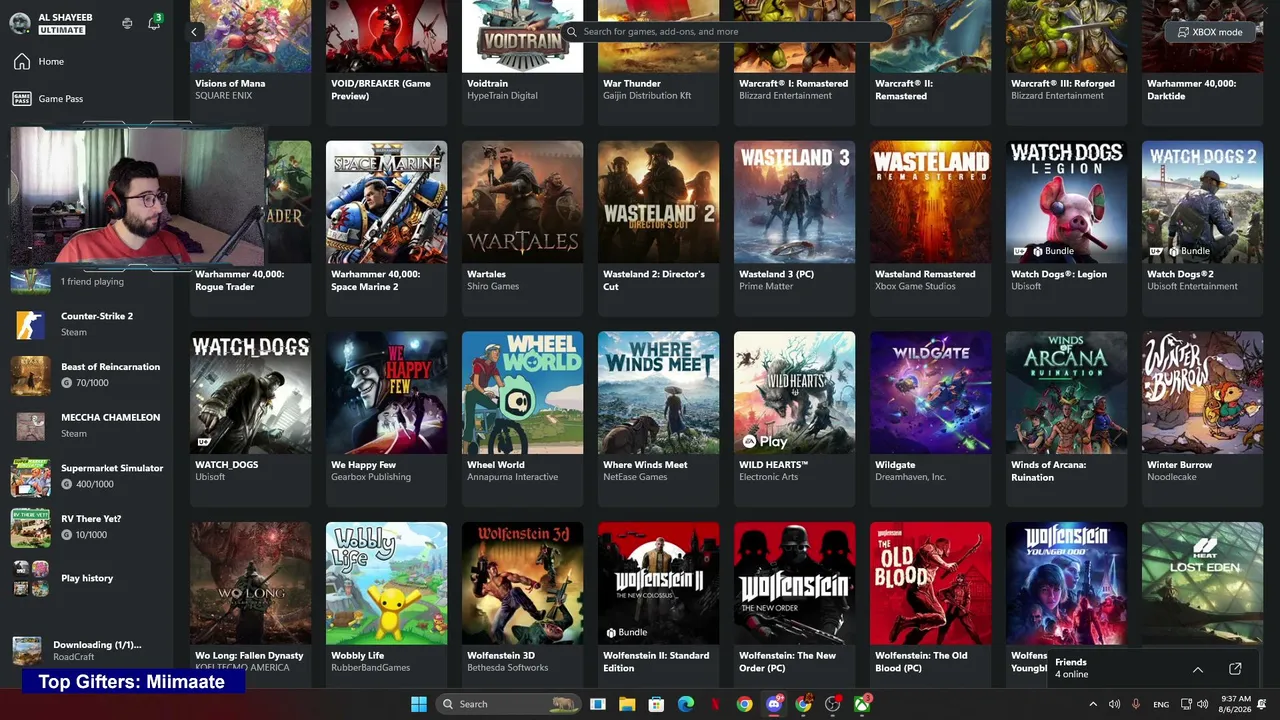Open Supermarket Simulator from the sidebar
1280x720 pixels.
pyautogui.click(x=87, y=476)
